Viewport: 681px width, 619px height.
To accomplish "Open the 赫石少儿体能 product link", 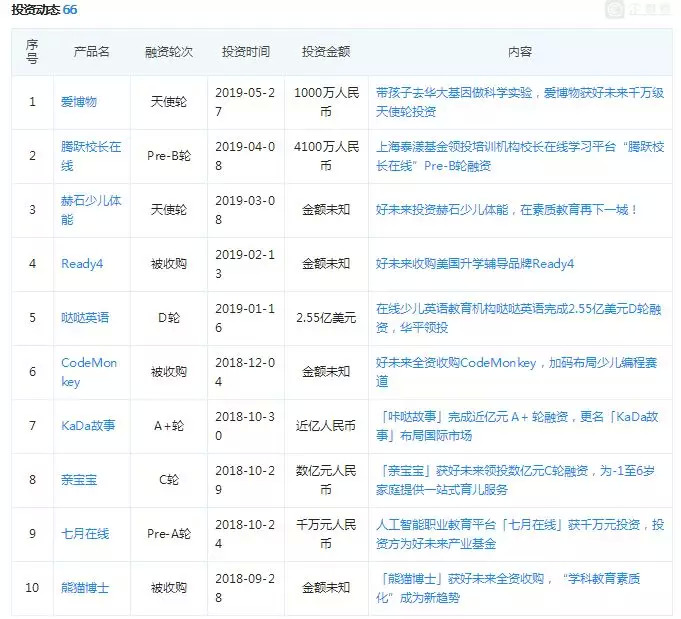I will tap(91, 210).
